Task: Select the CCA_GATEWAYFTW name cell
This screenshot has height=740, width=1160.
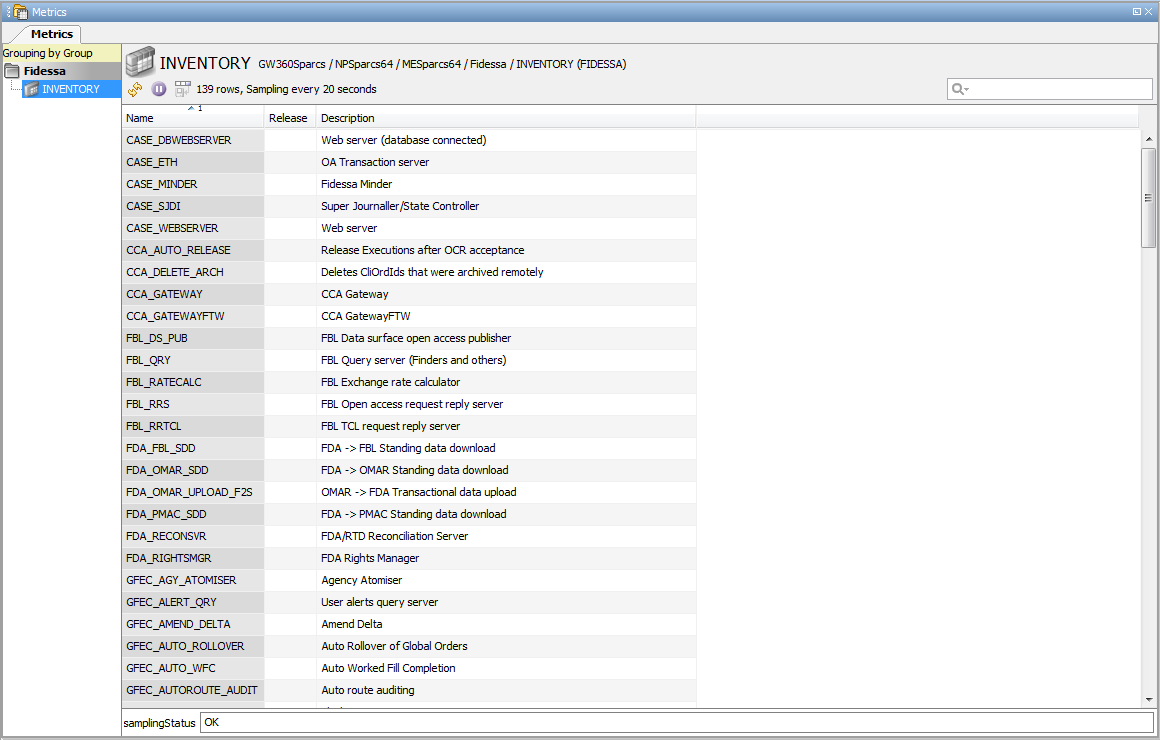Action: click(x=192, y=317)
